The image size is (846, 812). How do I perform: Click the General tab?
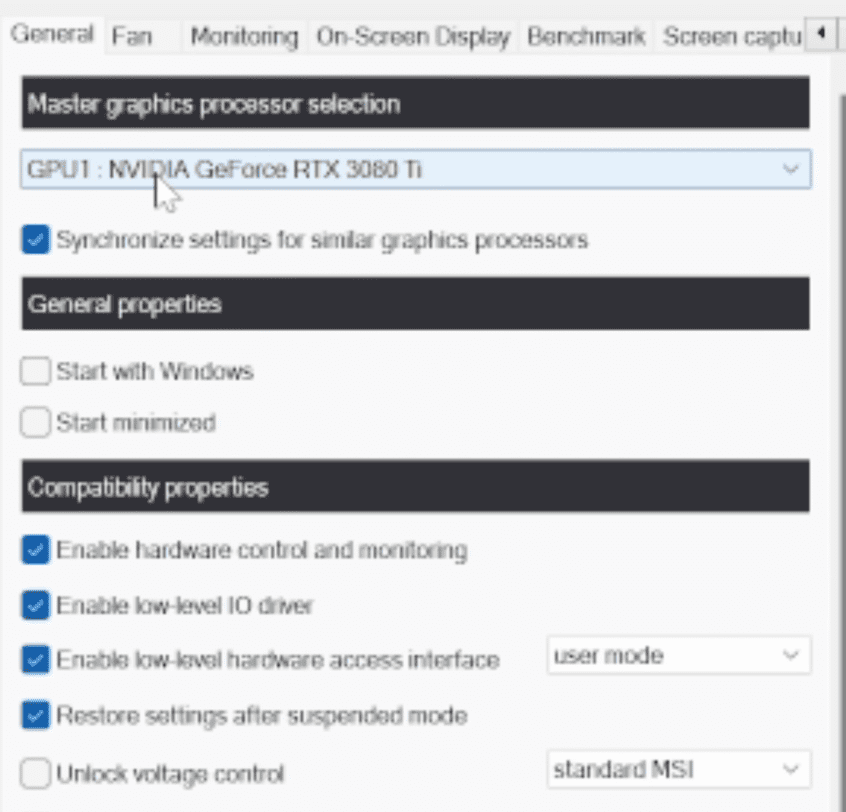click(52, 35)
